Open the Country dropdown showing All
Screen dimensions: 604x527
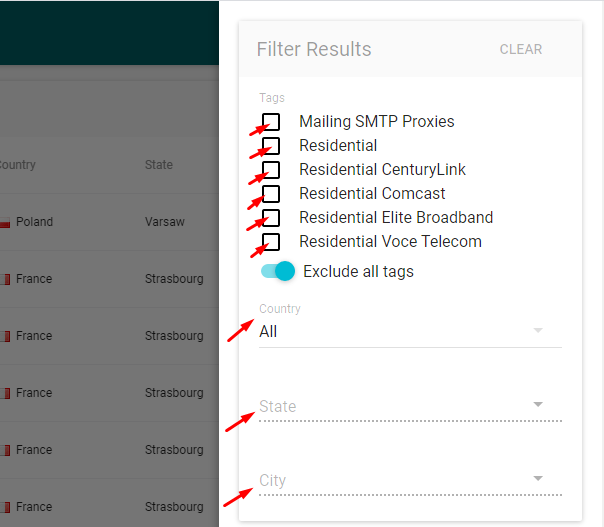pyautogui.click(x=410, y=332)
